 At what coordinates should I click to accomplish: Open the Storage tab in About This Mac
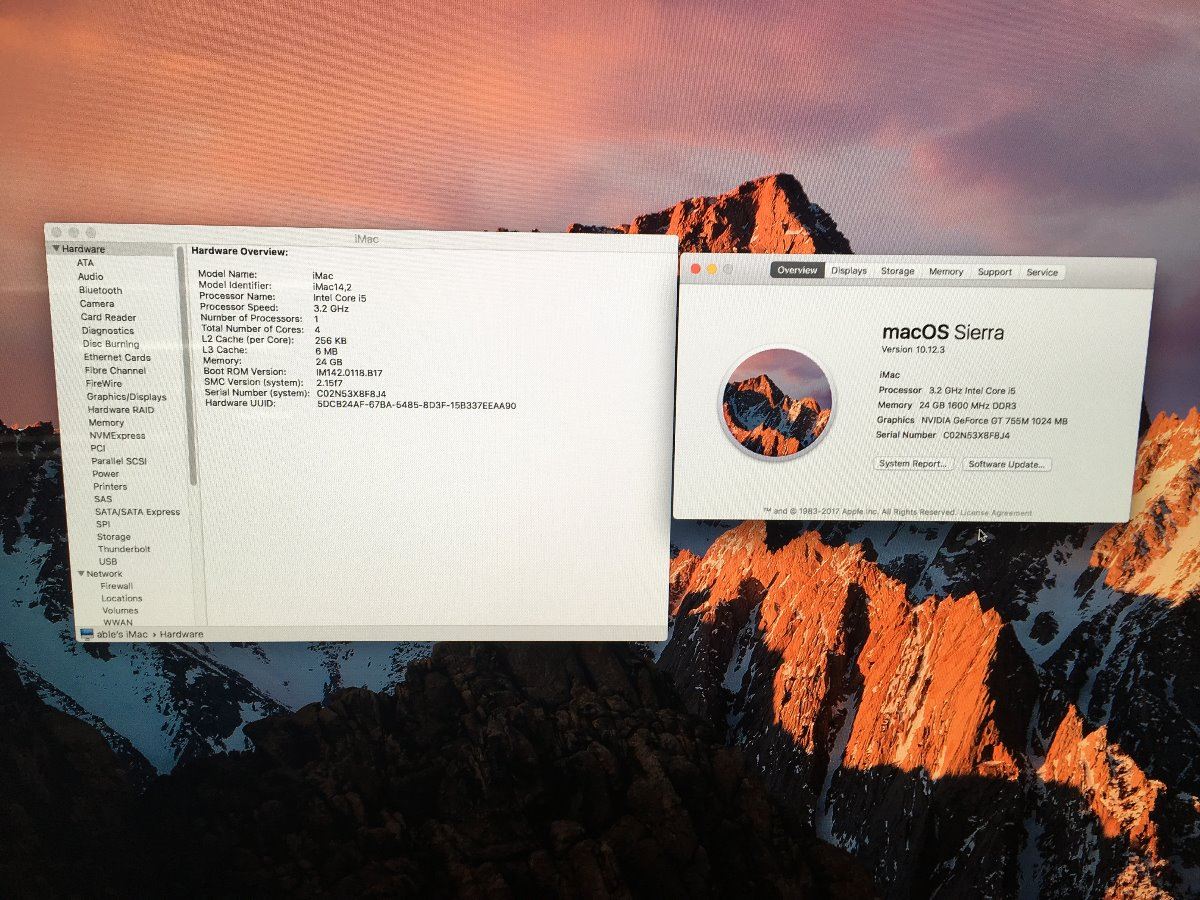pos(897,271)
